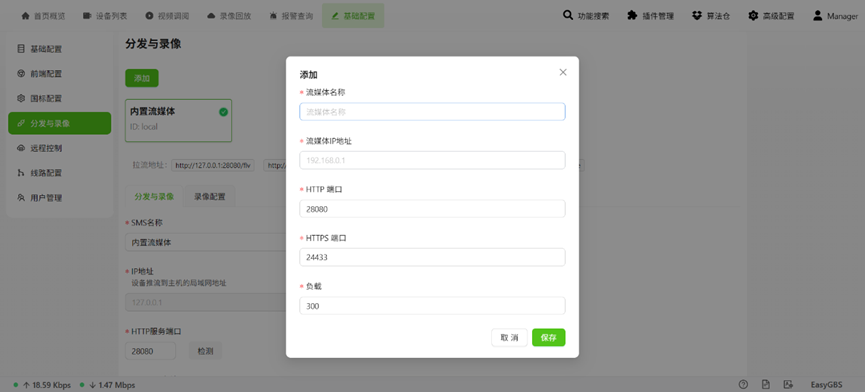Click the Manager user avatar icon
Viewport: 865px width, 392px height.
pyautogui.click(x=818, y=15)
